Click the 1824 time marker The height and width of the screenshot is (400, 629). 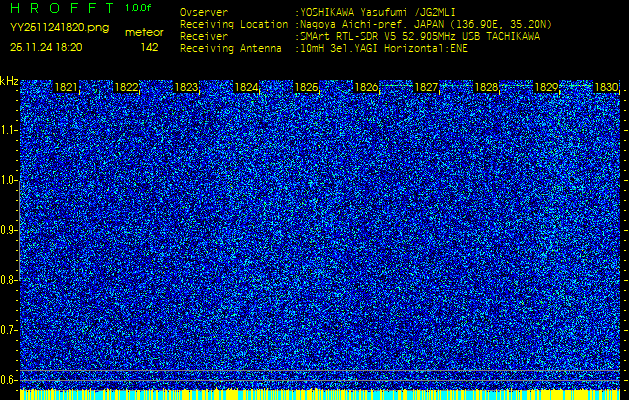click(x=246, y=87)
